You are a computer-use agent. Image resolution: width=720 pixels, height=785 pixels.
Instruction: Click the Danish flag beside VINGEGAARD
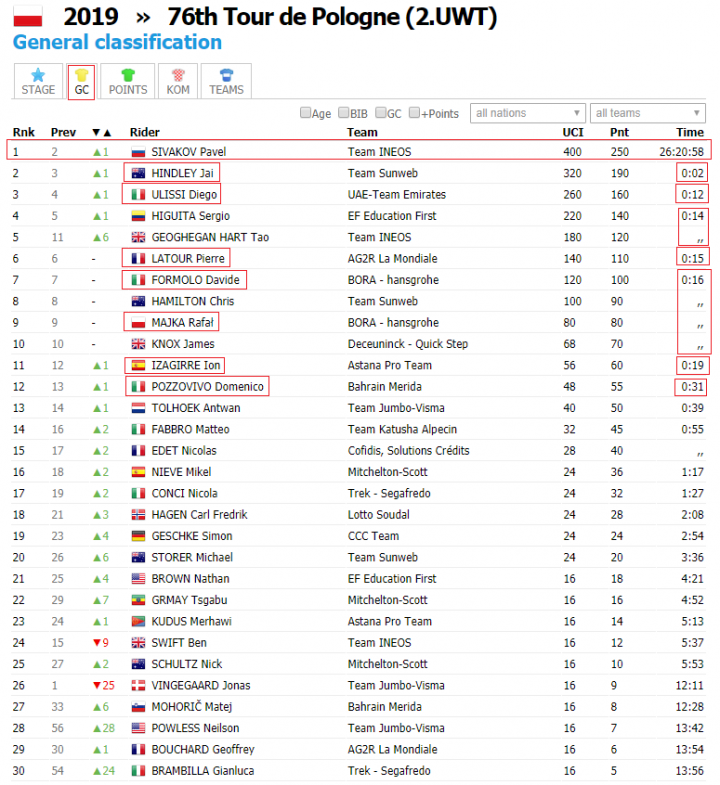[x=138, y=685]
